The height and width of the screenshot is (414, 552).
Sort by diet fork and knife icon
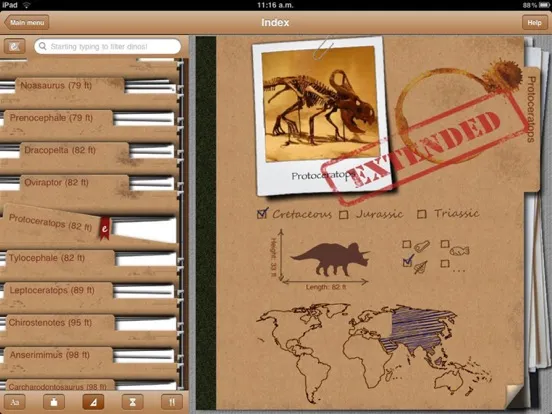point(172,402)
